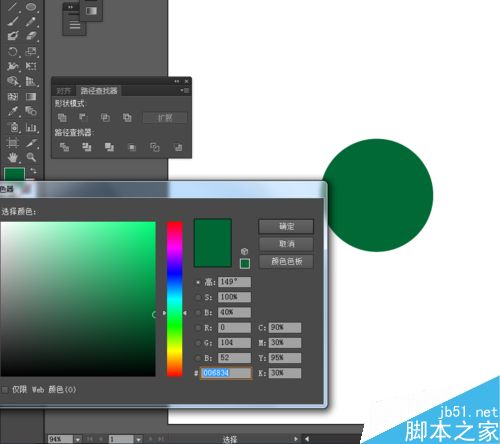Switch to the Pathfinder tab
Screen dimensions: 500x444
pos(99,91)
